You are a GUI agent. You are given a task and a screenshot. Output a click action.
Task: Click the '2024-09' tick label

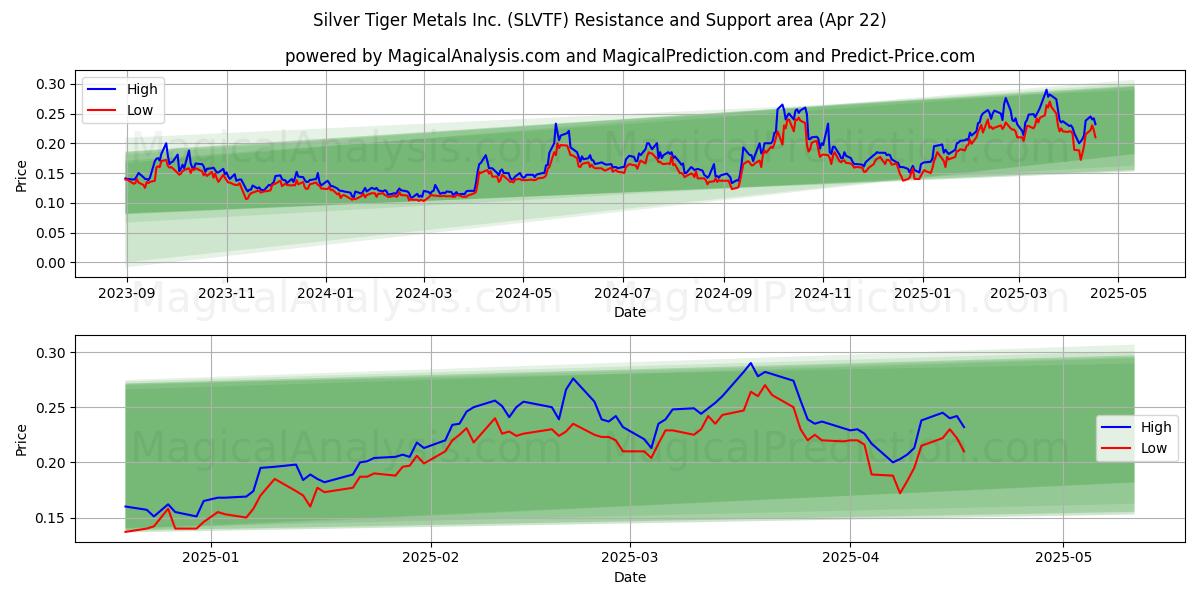725,293
